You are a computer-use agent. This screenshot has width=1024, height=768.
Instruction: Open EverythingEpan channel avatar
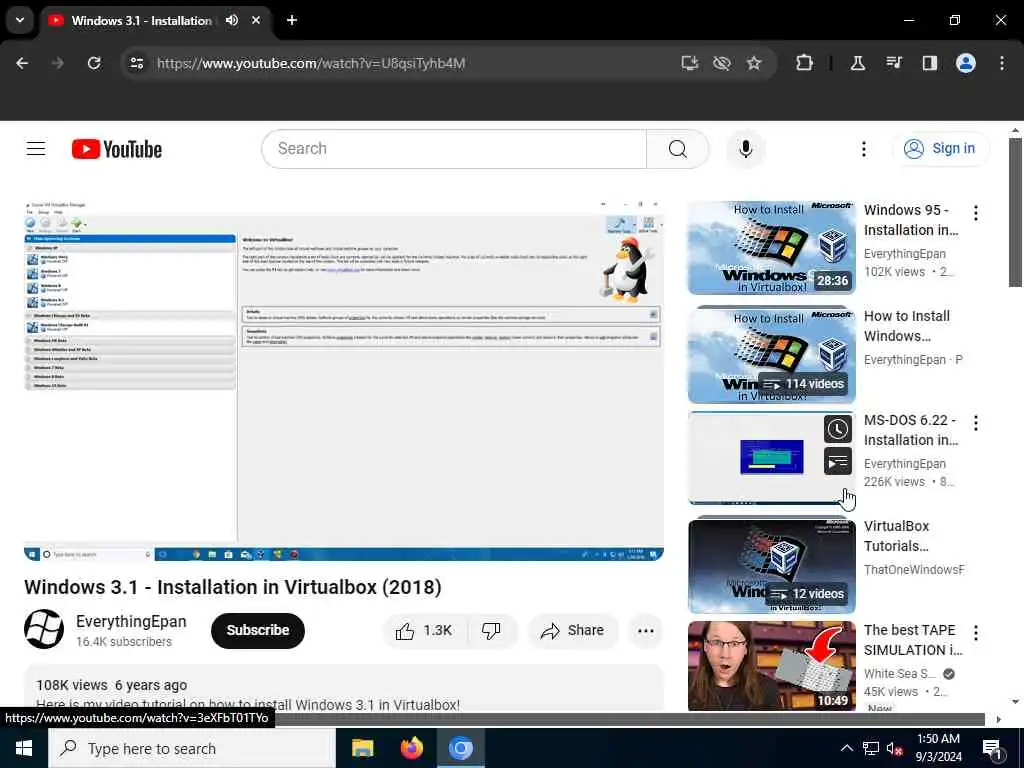44,630
